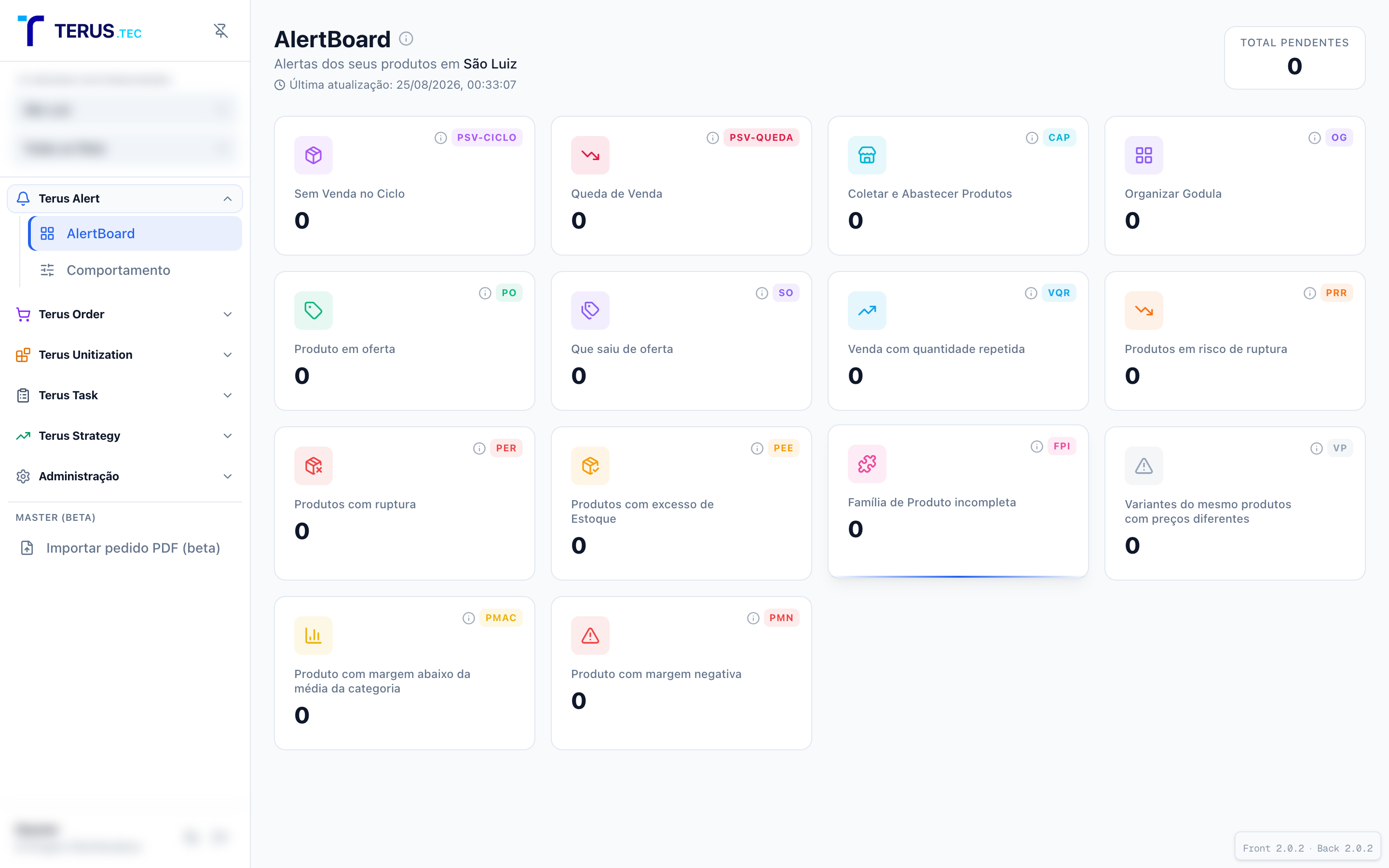Open the Produtos em risco de ruptura card
1389x868 pixels.
click(1235, 341)
